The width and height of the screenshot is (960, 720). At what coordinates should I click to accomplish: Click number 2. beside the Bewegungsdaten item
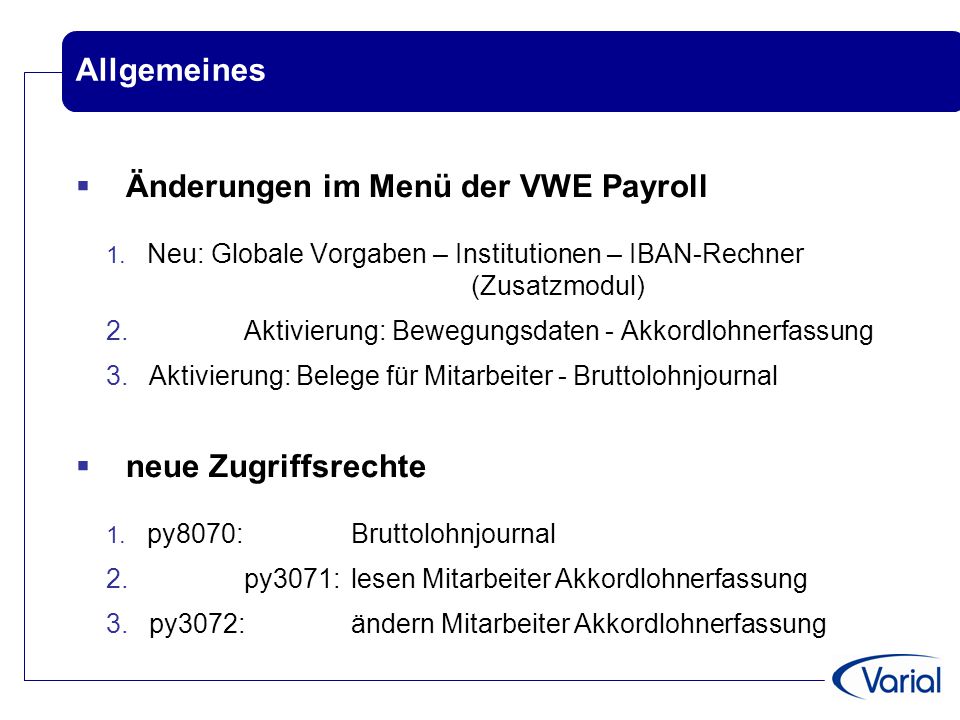(116, 331)
